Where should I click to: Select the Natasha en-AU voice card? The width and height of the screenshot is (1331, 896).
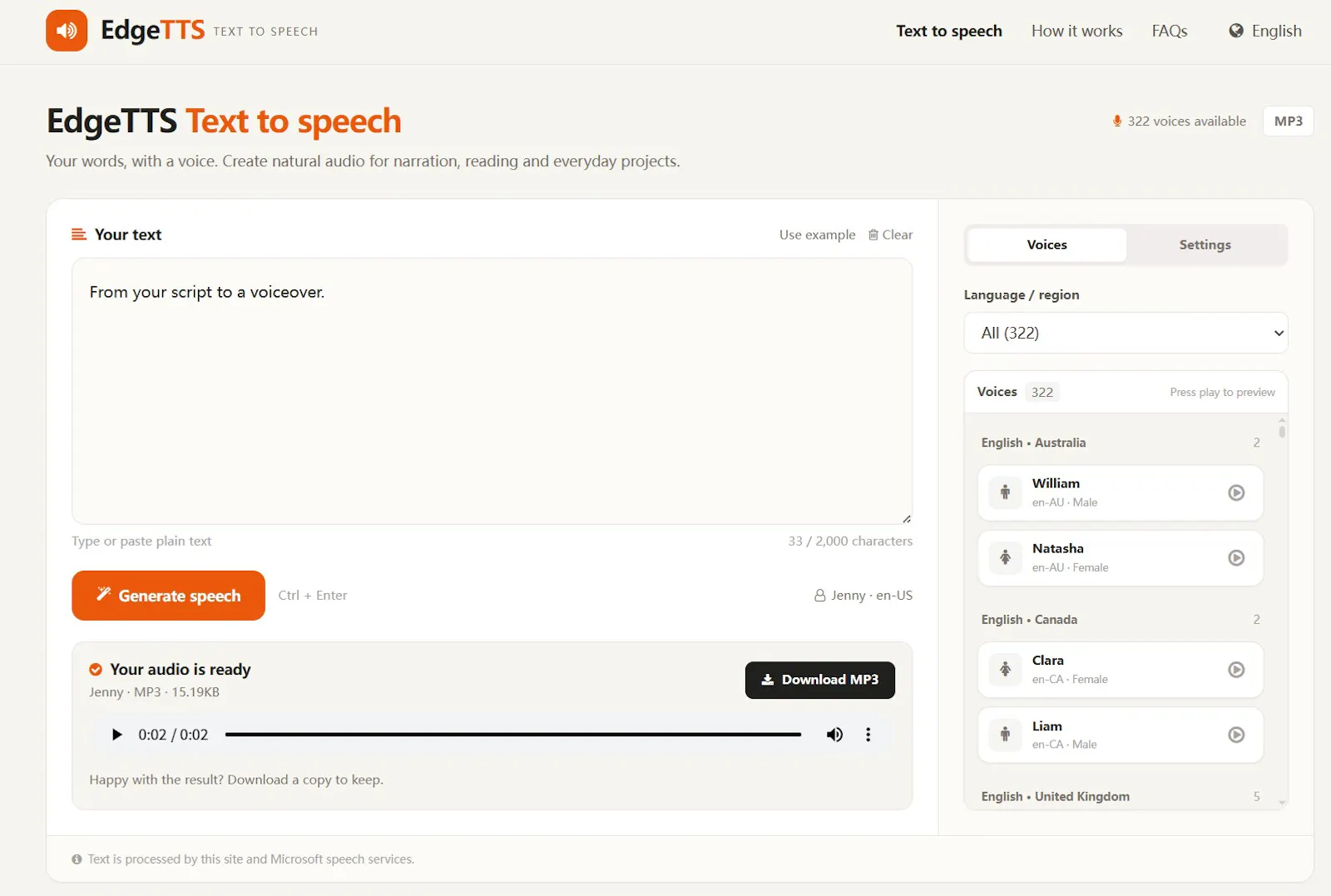tap(1121, 557)
